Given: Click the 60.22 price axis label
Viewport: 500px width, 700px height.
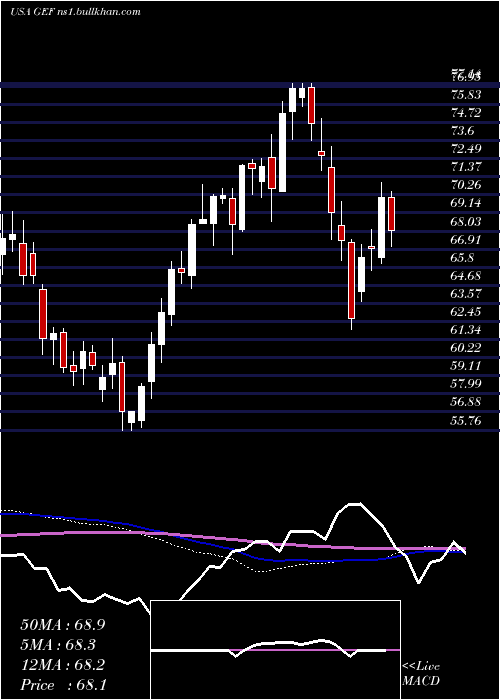Looking at the screenshot, I should click(x=466, y=348).
